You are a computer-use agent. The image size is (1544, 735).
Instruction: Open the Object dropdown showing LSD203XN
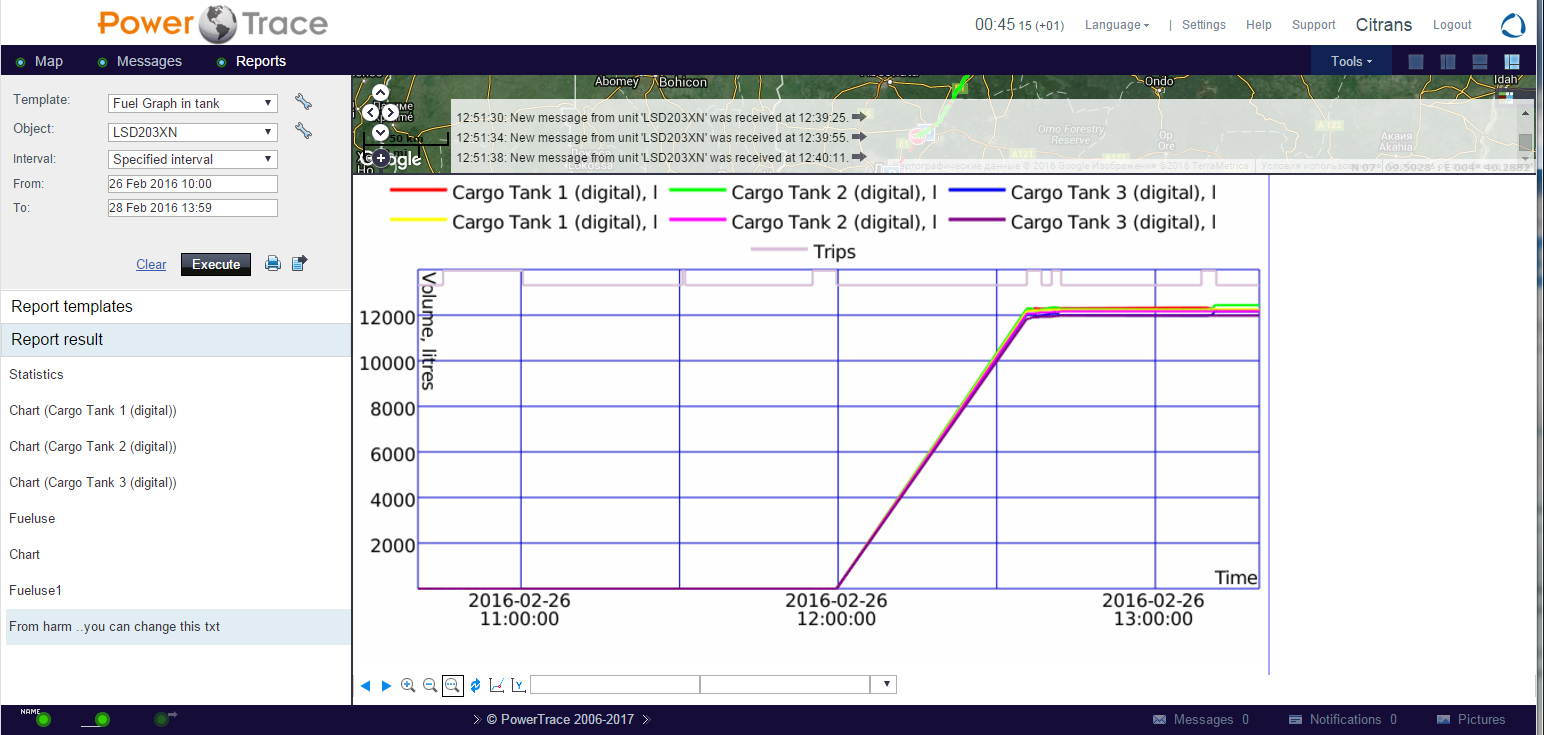pyautogui.click(x=192, y=132)
